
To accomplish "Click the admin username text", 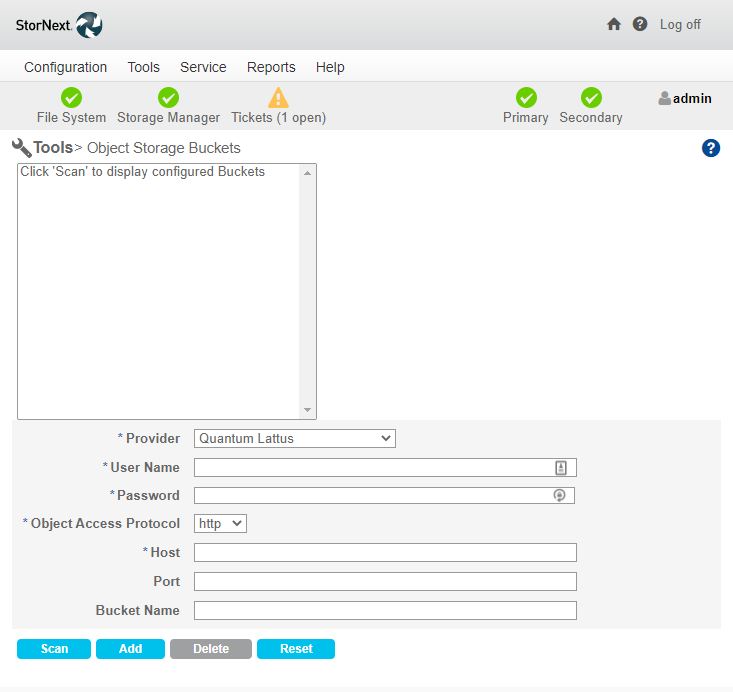I will pyautogui.click(x=692, y=98).
